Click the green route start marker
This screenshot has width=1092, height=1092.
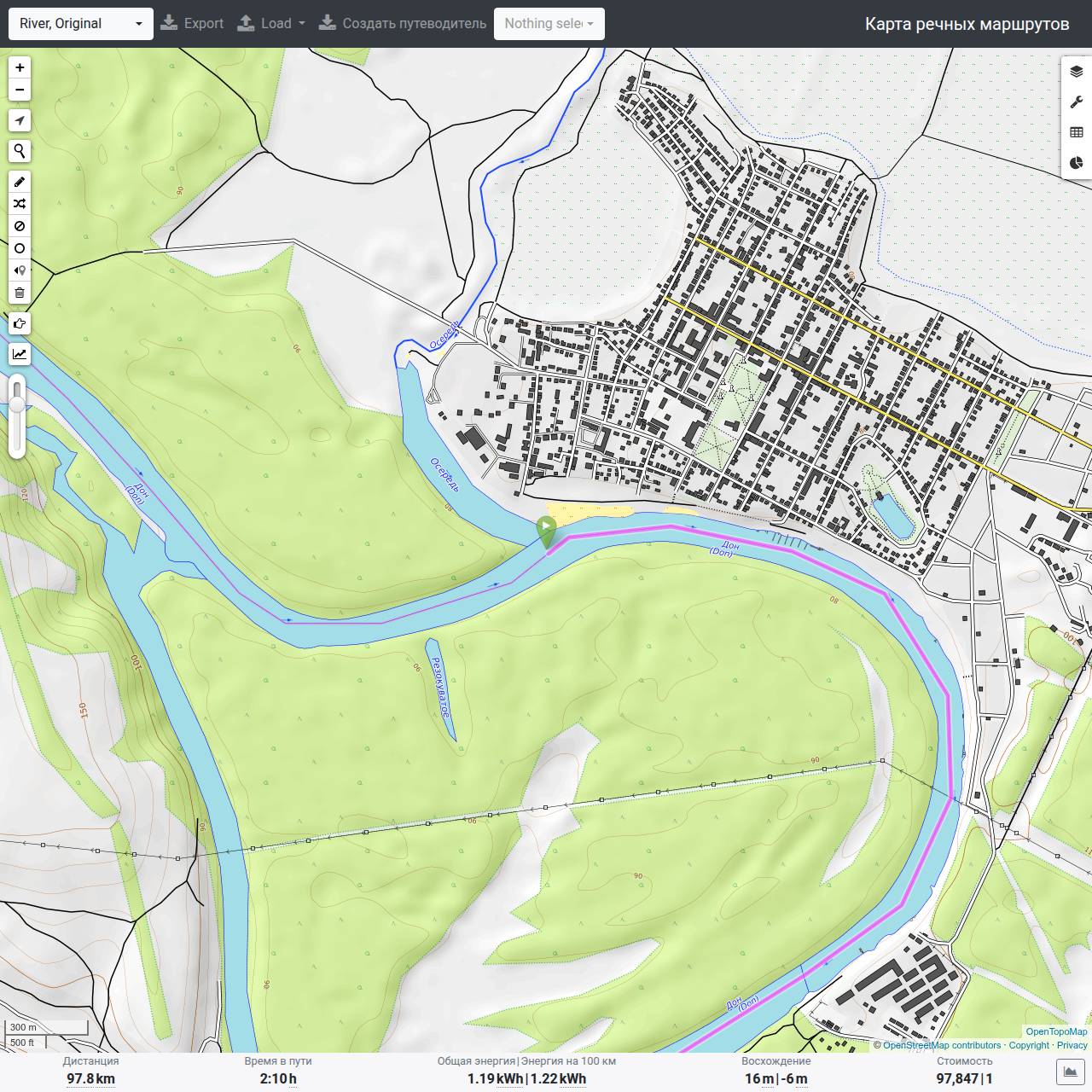[546, 532]
